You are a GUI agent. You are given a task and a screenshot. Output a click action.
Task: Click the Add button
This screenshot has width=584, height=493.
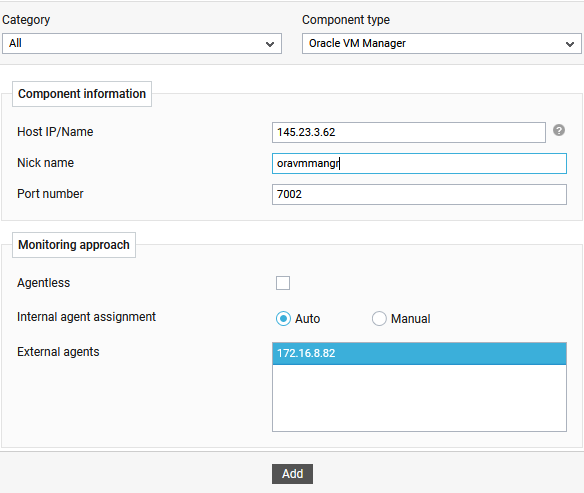pos(292,474)
